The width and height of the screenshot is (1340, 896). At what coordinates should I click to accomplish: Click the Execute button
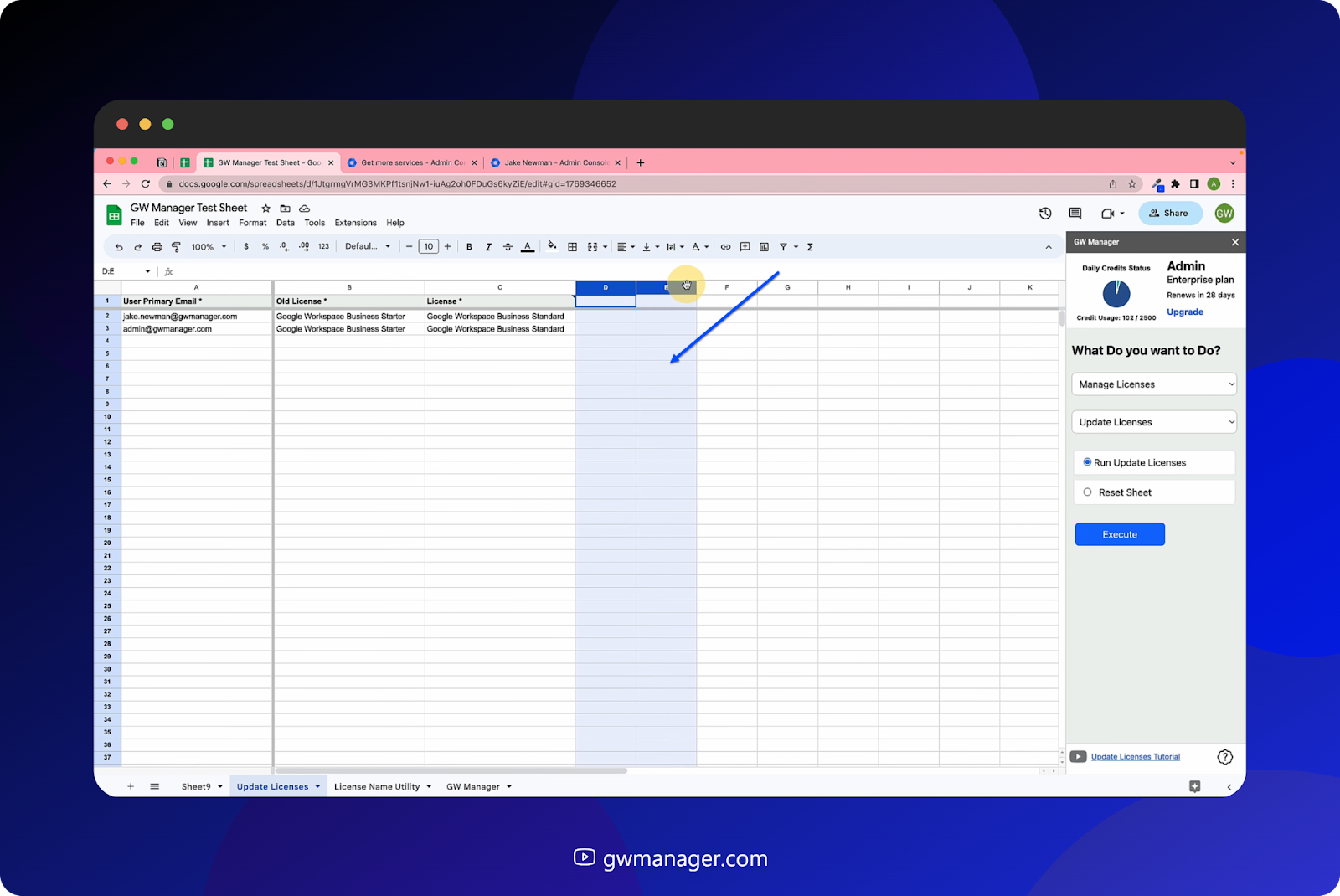[1120, 534]
